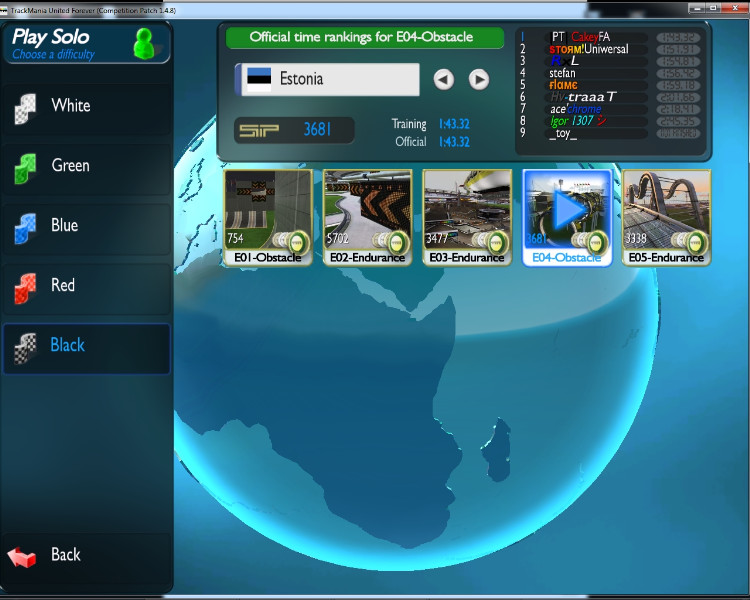Click the Estonia flag icon
The image size is (750, 600).
point(259,79)
